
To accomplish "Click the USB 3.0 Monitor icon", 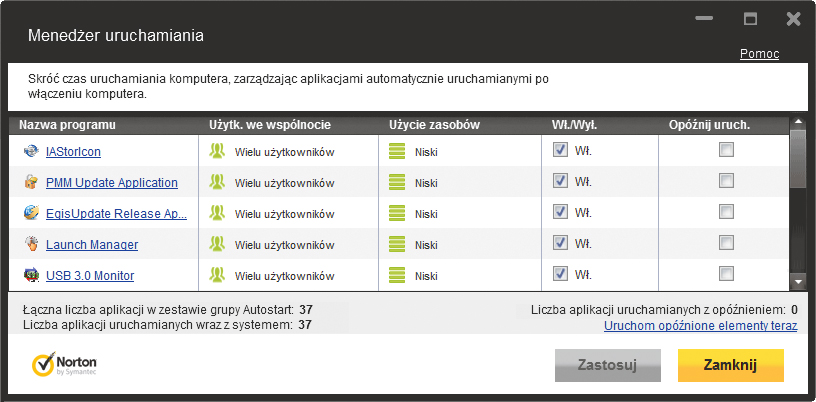I will [x=31, y=276].
